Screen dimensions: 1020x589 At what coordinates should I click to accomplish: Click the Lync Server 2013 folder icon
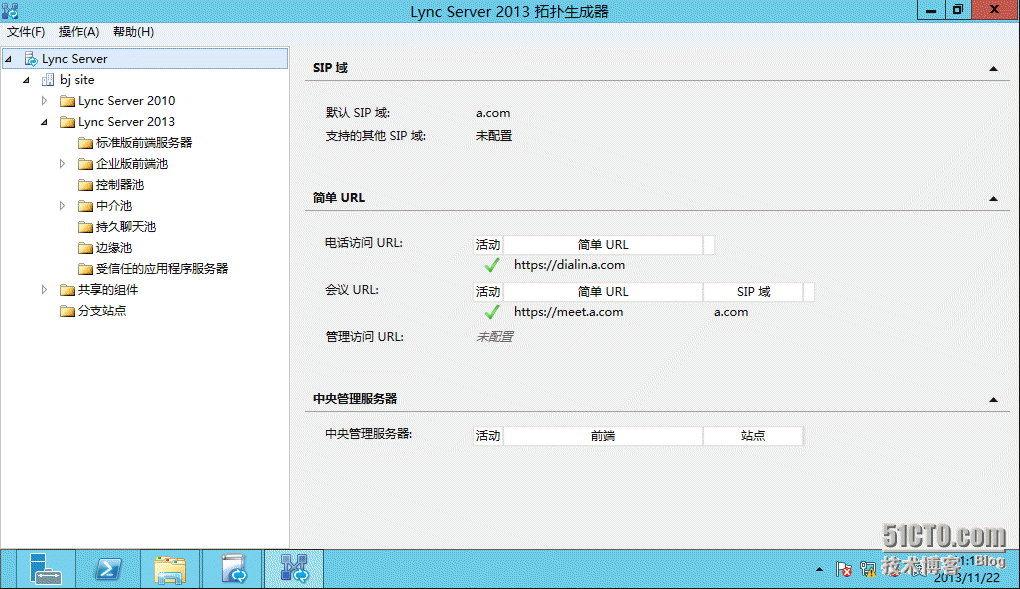click(67, 122)
